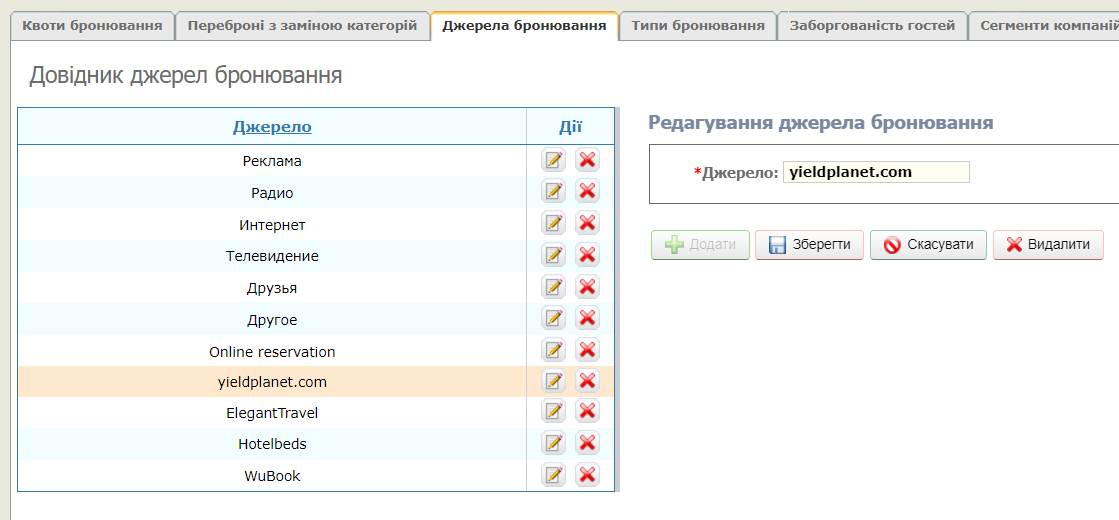Open editing for Друзья source
This screenshot has height=520, width=1119.
coord(553,288)
